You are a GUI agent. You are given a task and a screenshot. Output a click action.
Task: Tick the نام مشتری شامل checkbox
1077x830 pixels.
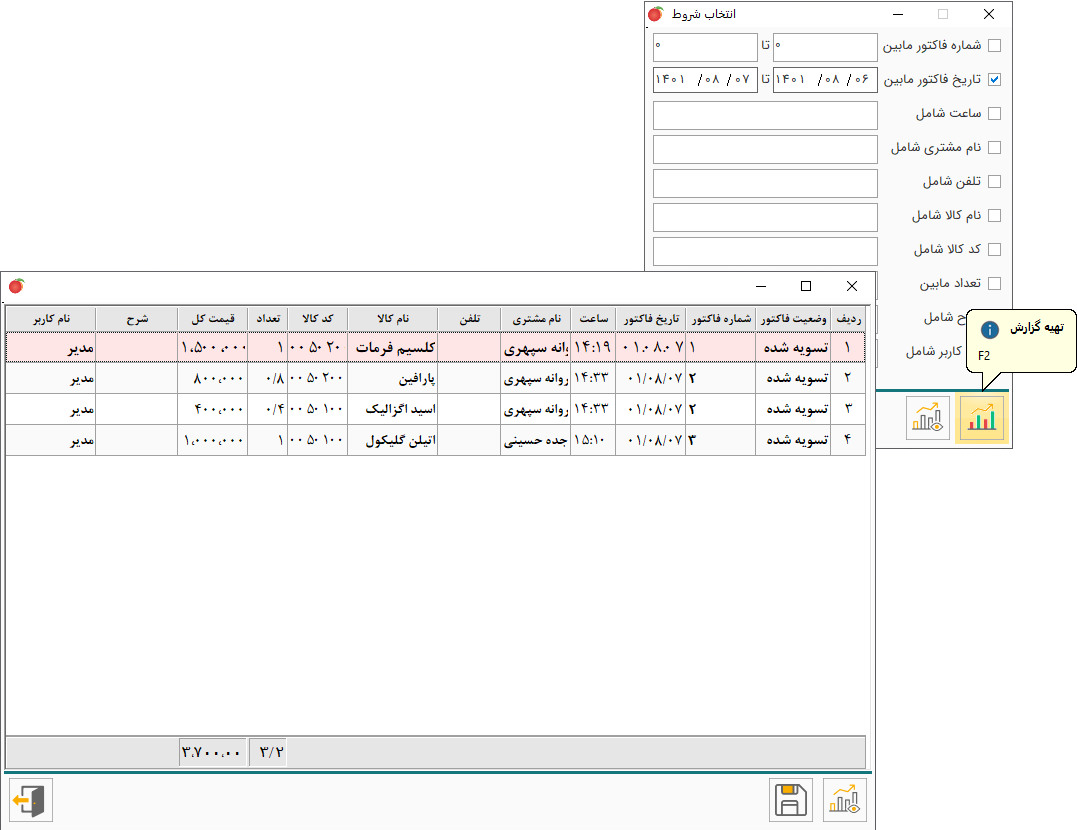(994, 148)
